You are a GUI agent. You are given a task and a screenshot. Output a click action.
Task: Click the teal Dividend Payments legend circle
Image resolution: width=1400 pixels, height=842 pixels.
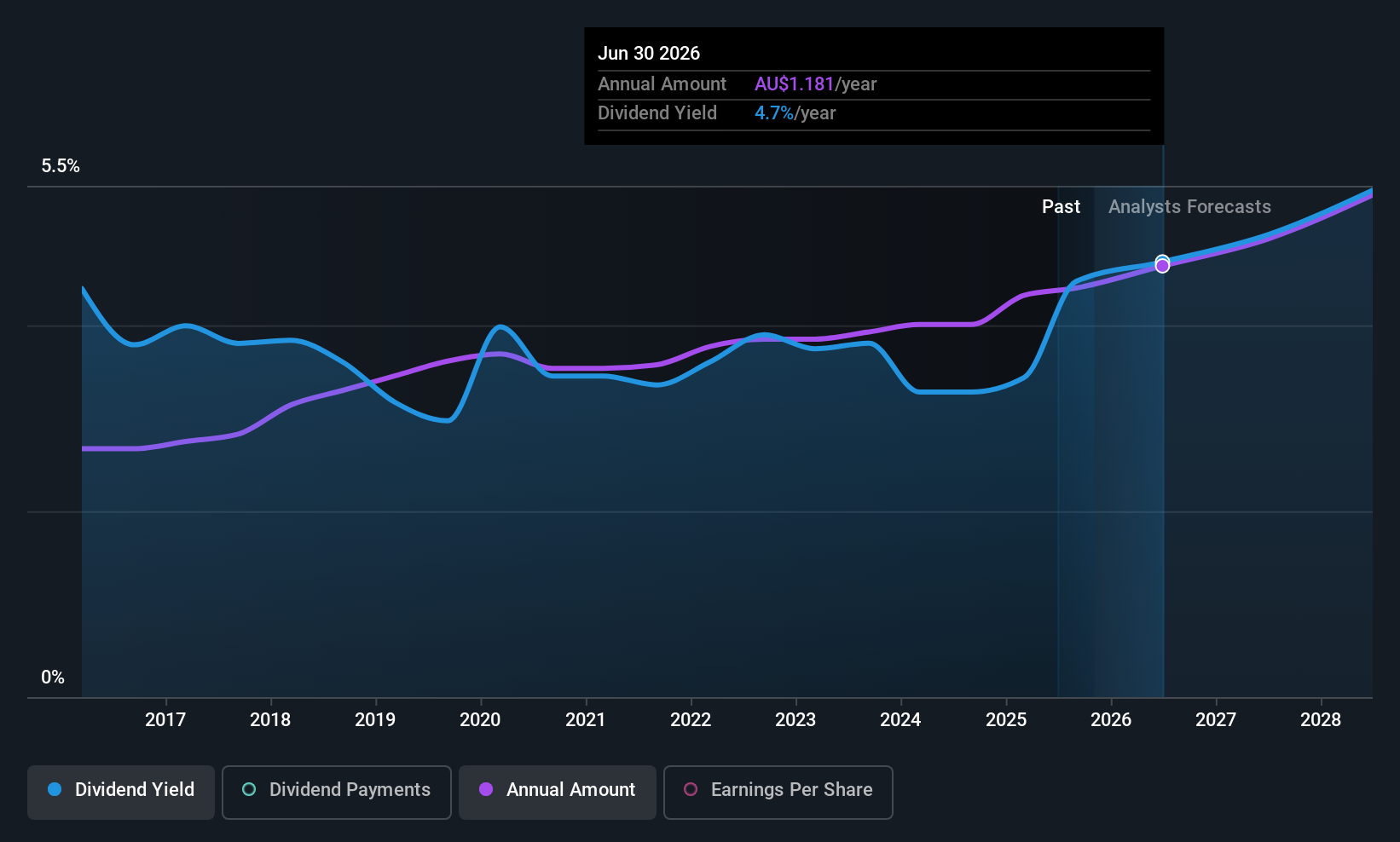pyautogui.click(x=249, y=789)
